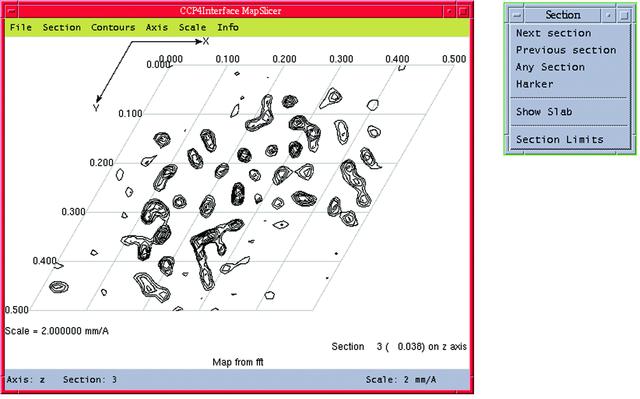This screenshot has width=640, height=399.
Task: Click the 0.100 Y-axis tick label
Action: point(130,114)
